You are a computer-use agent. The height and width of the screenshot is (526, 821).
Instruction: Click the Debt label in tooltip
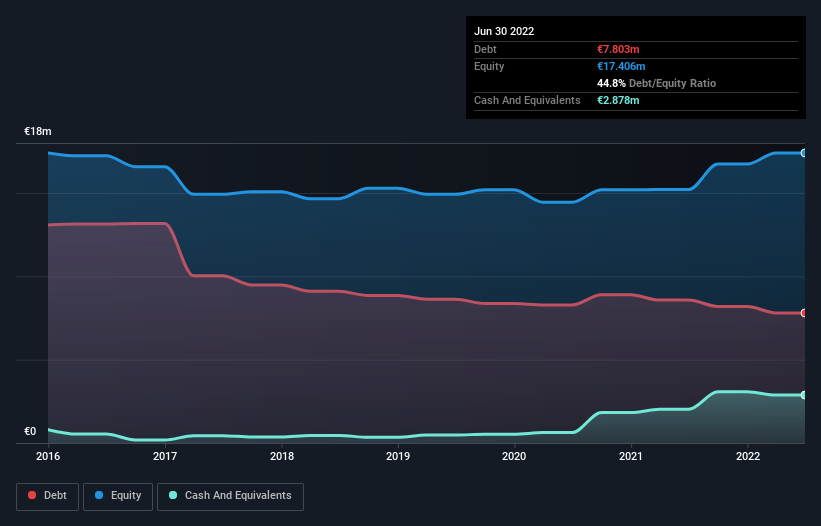485,49
